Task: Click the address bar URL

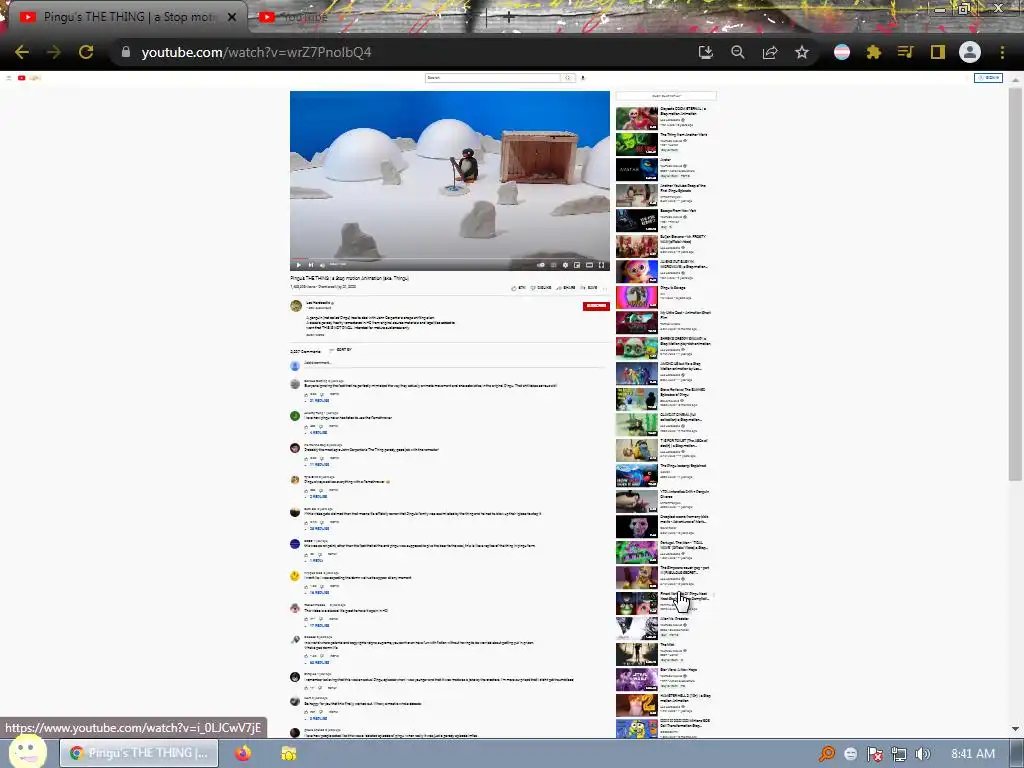Action: pyautogui.click(x=256, y=52)
